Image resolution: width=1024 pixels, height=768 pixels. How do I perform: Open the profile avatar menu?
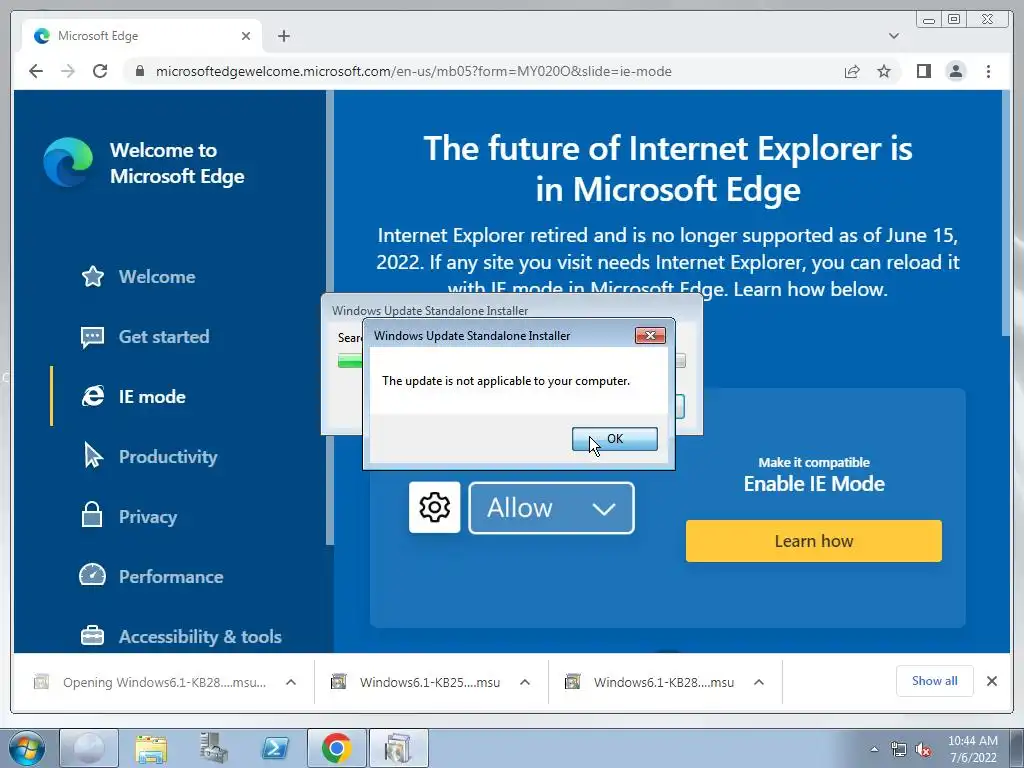click(955, 71)
